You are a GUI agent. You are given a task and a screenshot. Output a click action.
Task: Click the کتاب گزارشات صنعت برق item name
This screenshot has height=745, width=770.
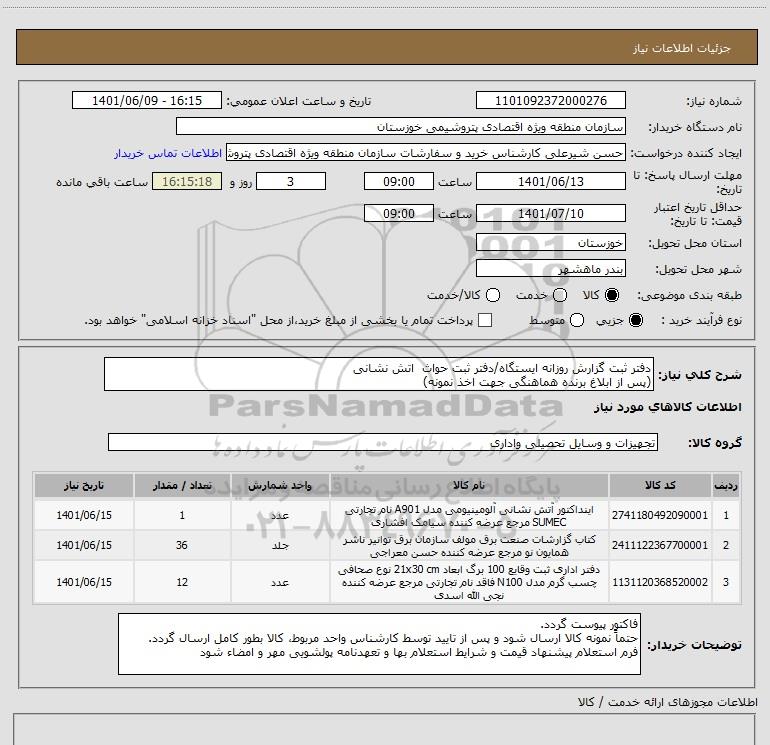pos(469,546)
